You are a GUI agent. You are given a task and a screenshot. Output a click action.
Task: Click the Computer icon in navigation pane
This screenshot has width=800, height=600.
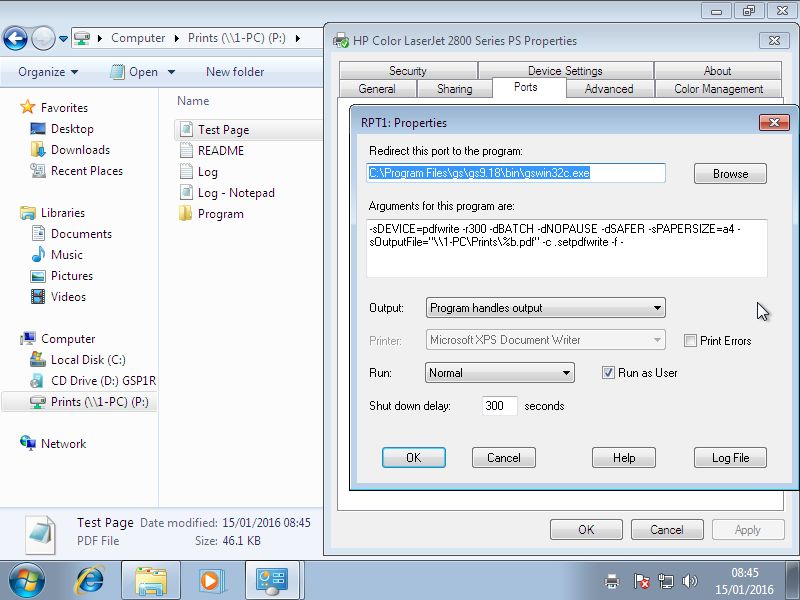coord(28,338)
